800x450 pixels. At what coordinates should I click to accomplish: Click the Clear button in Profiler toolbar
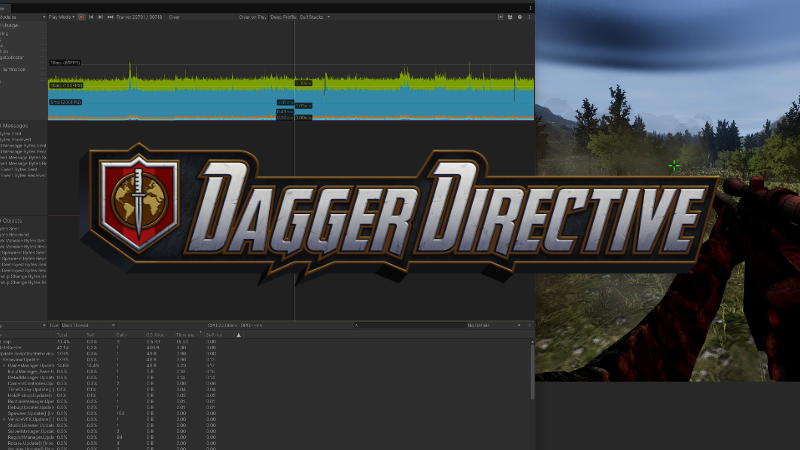[174, 17]
